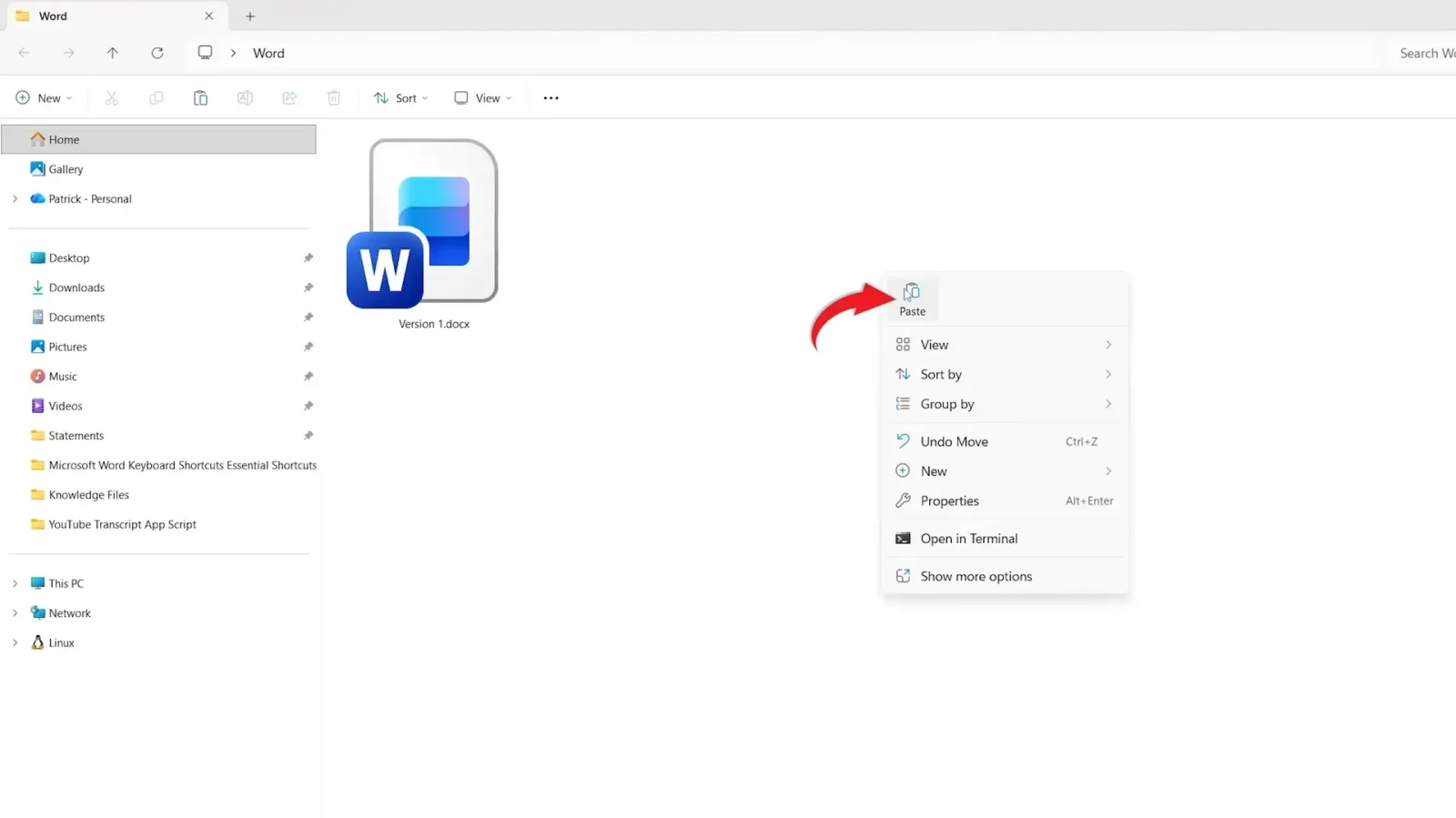Expand the This PC tree node
This screenshot has height=818, width=1456.
(15, 583)
